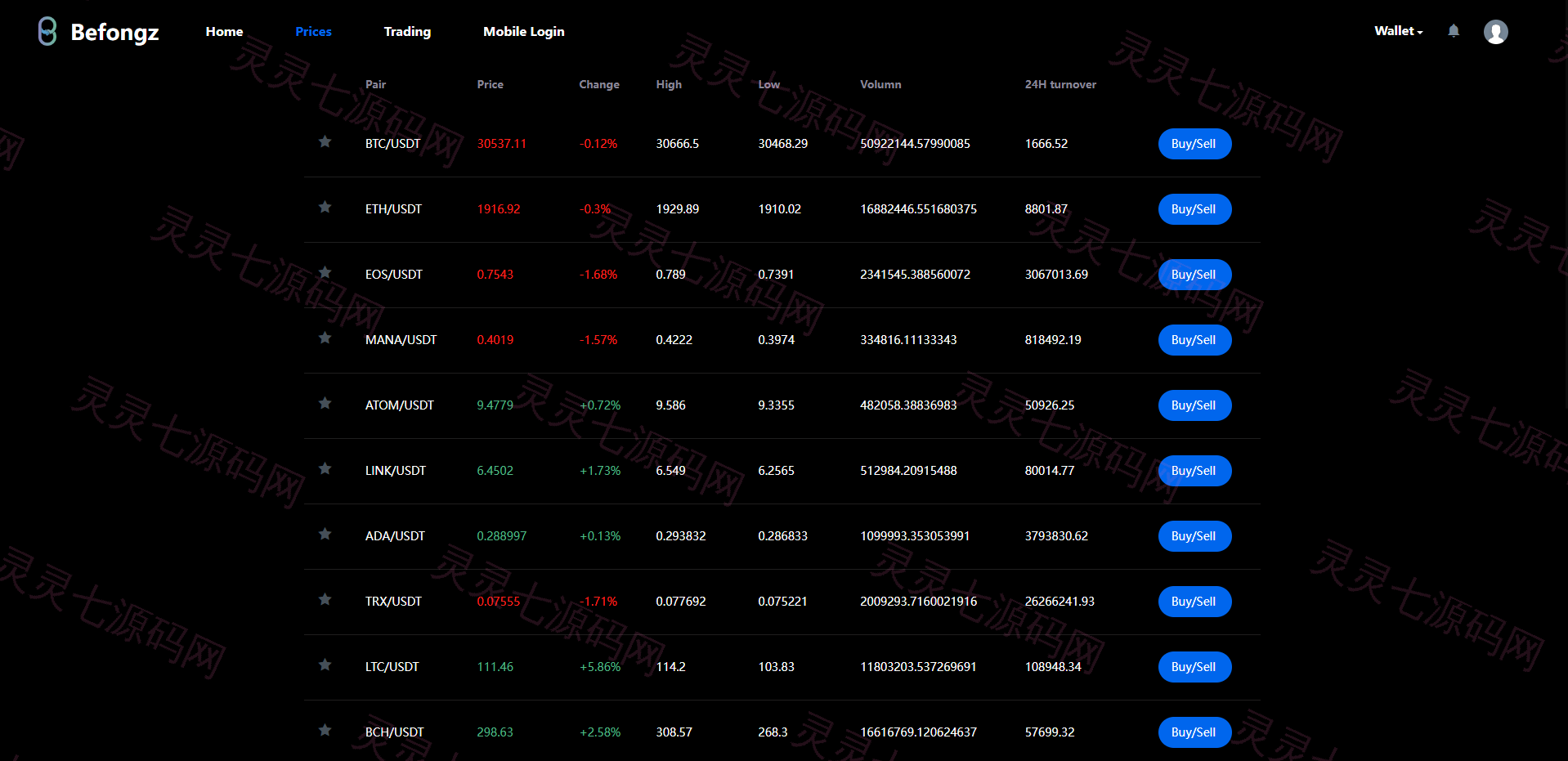Click the 30537.11 BTC price
The height and width of the screenshot is (761, 1568).
point(501,144)
